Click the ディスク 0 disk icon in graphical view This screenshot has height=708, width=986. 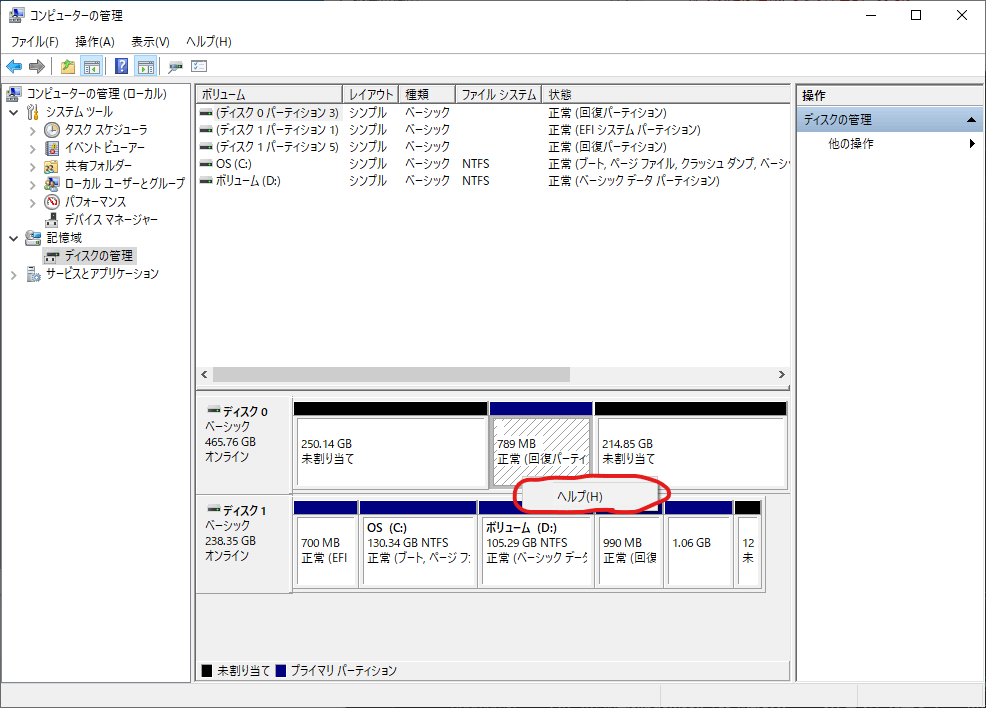pos(214,411)
